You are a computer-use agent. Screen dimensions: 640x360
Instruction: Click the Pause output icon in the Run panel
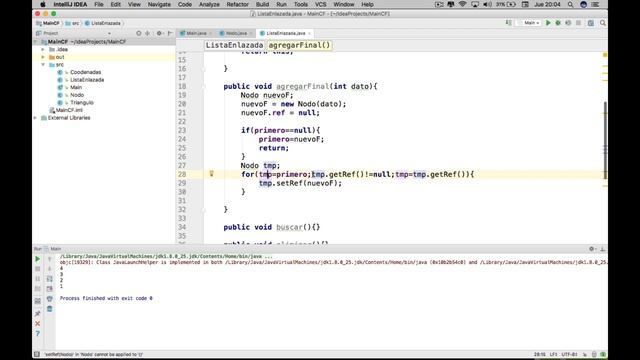tap(38, 279)
